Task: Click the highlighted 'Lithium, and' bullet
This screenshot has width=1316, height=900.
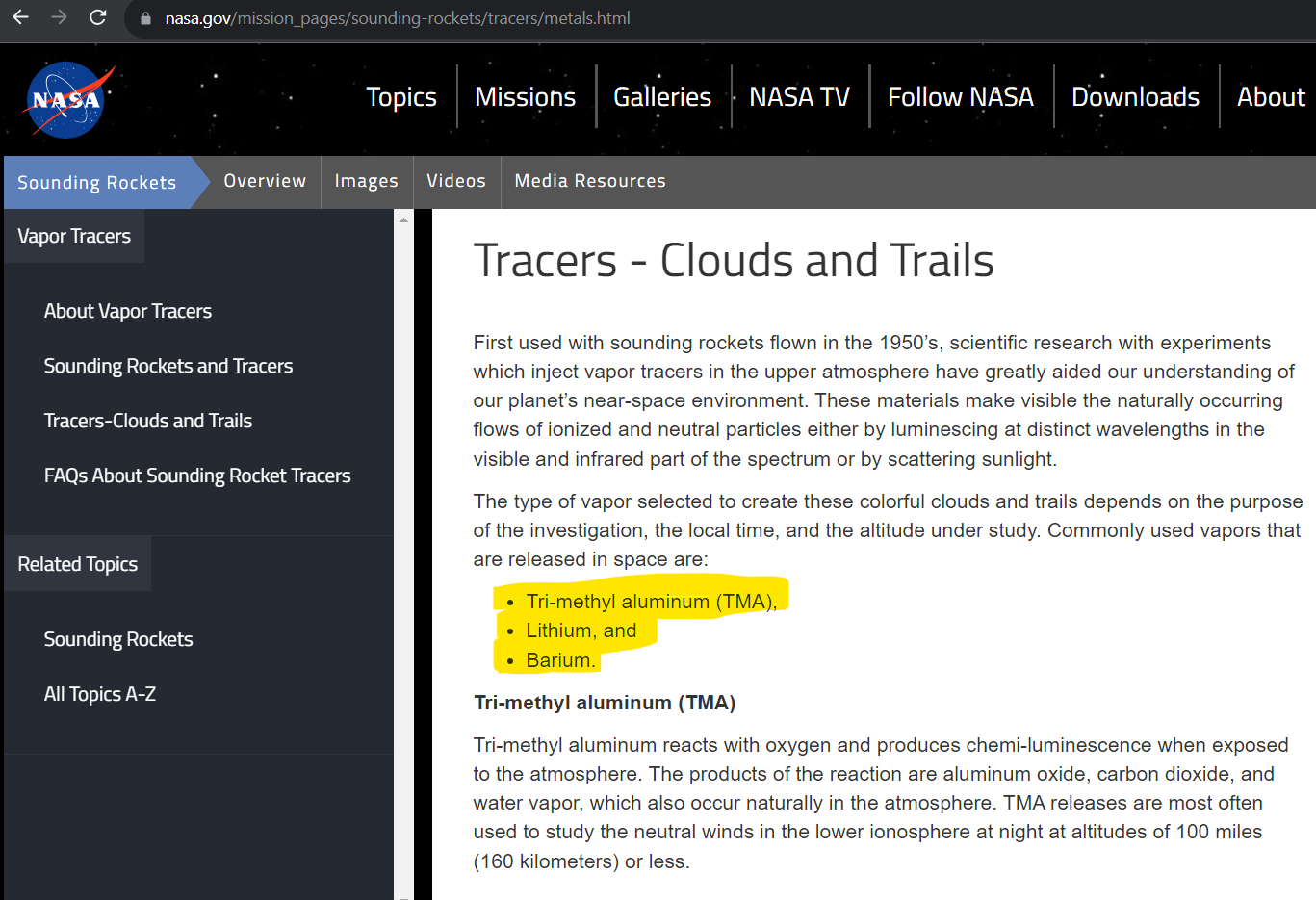Action: pos(581,630)
